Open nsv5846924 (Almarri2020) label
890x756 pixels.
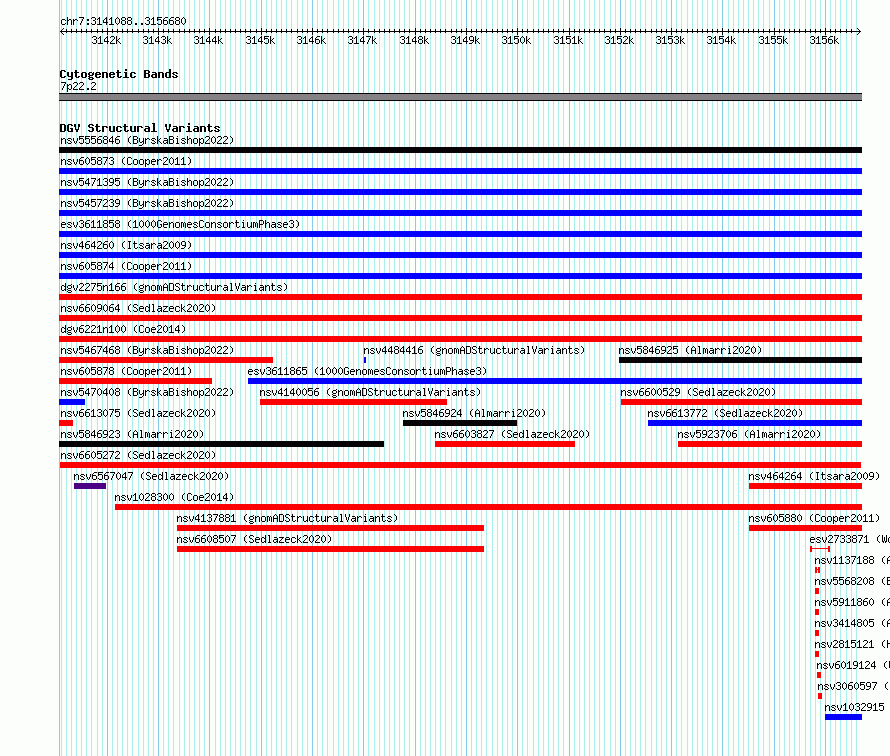pyautogui.click(x=474, y=413)
